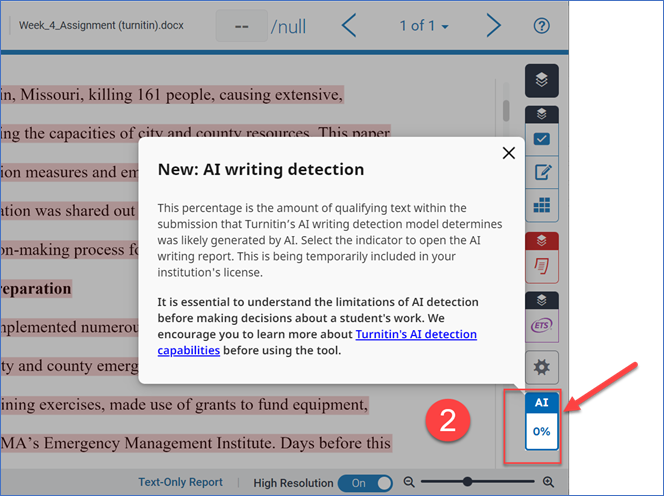This screenshot has height=496, width=664.
Task: Click the help question mark icon
Action: coord(541,26)
